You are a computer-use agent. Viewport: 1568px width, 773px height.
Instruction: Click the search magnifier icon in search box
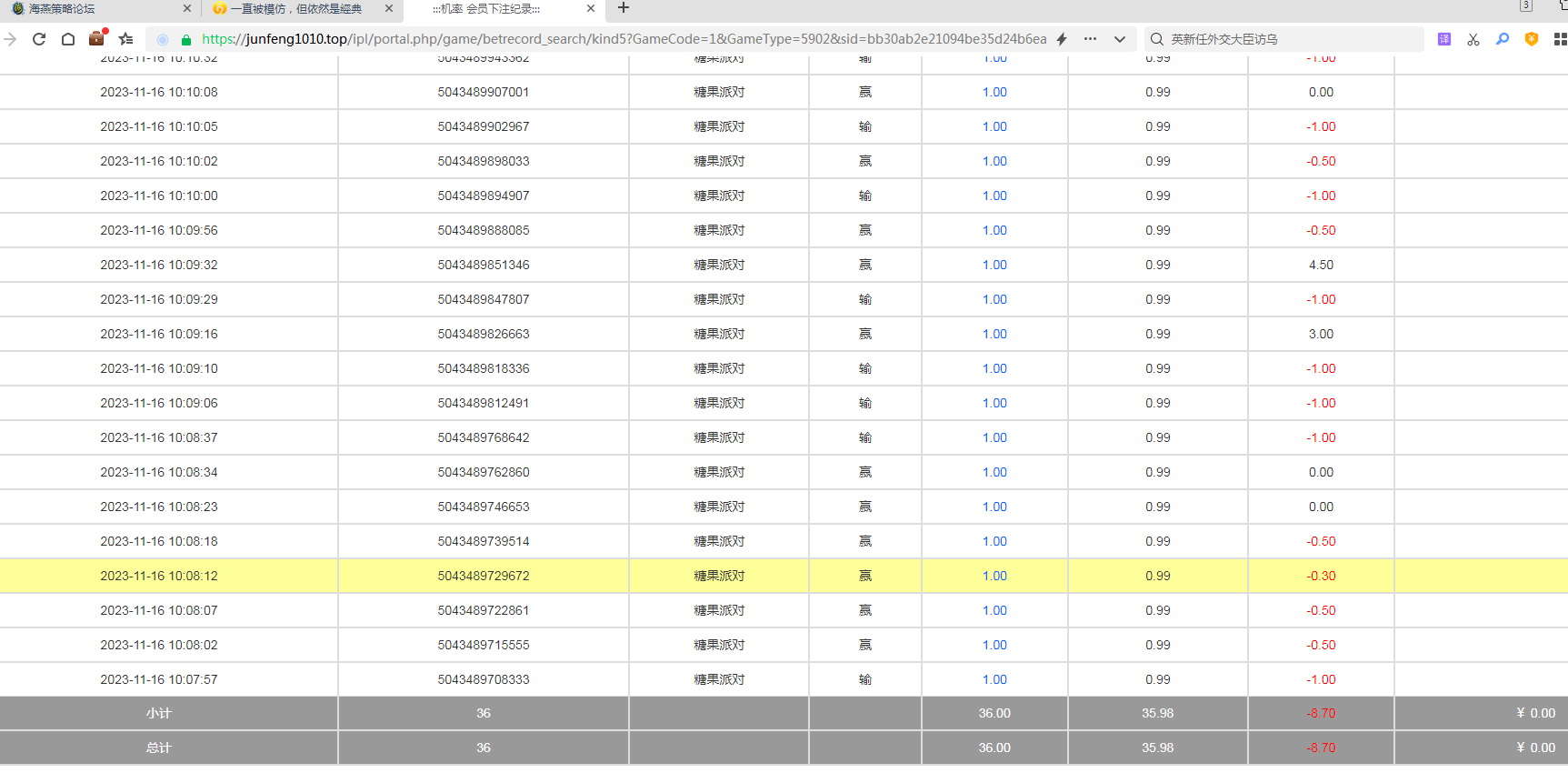coord(1157,39)
